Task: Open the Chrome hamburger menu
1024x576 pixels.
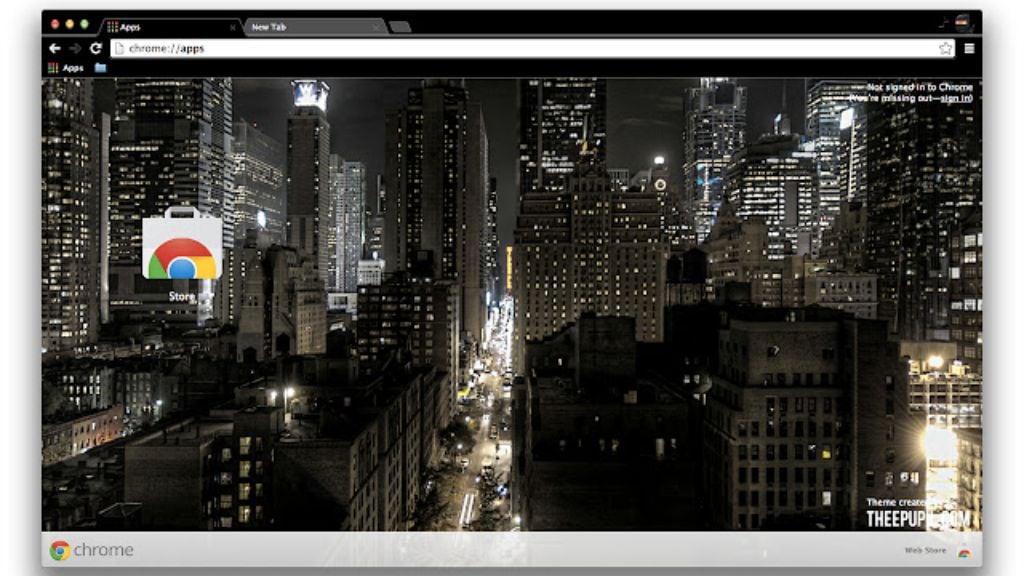Action: [969, 48]
